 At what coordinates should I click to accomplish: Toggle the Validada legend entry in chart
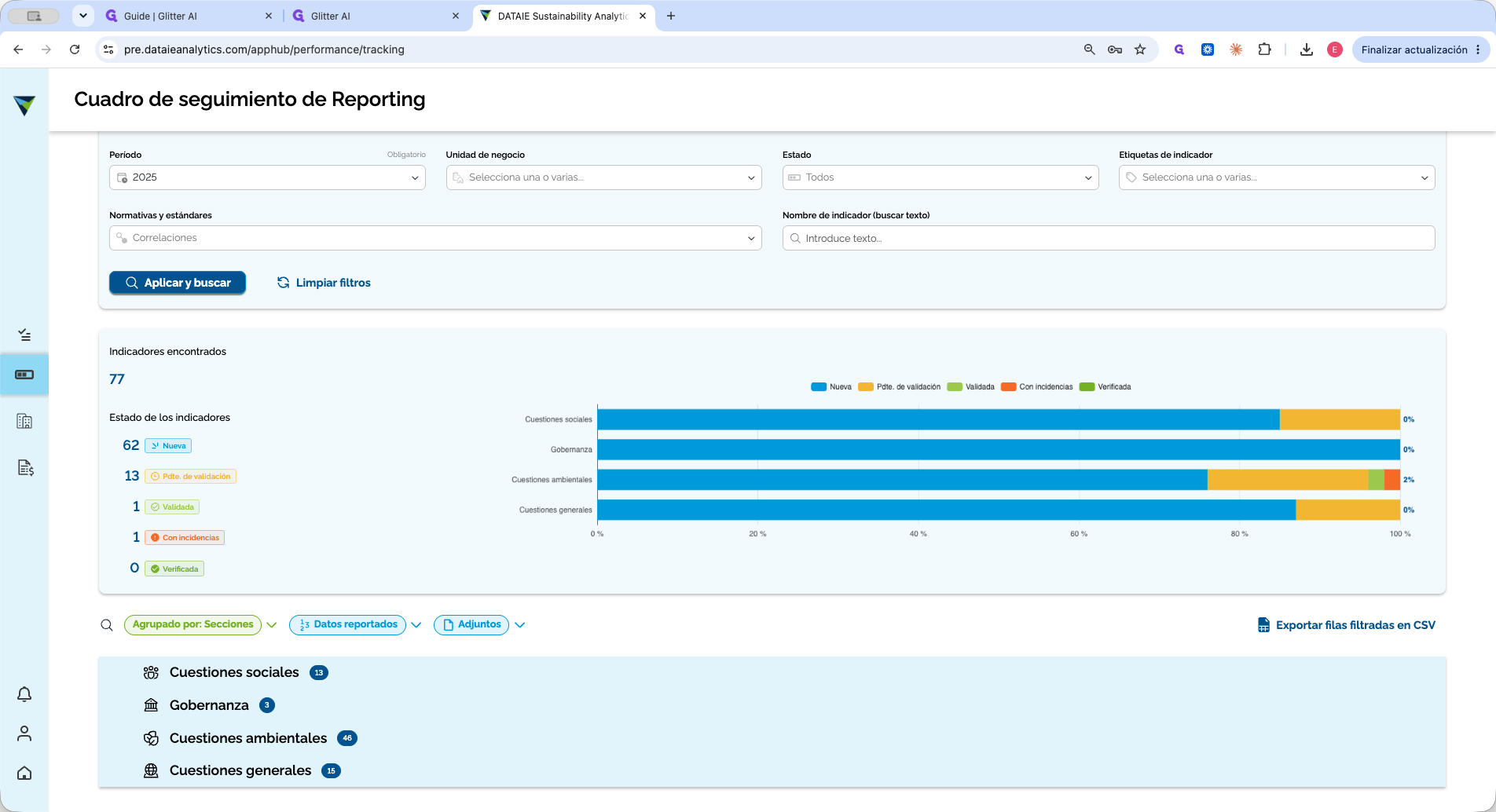click(x=971, y=387)
